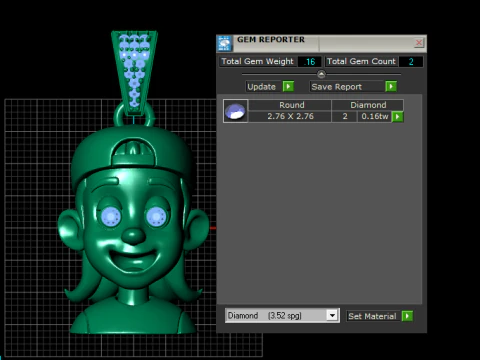
Task: Click the Gem Reporter title bar icon
Action: tap(225, 44)
